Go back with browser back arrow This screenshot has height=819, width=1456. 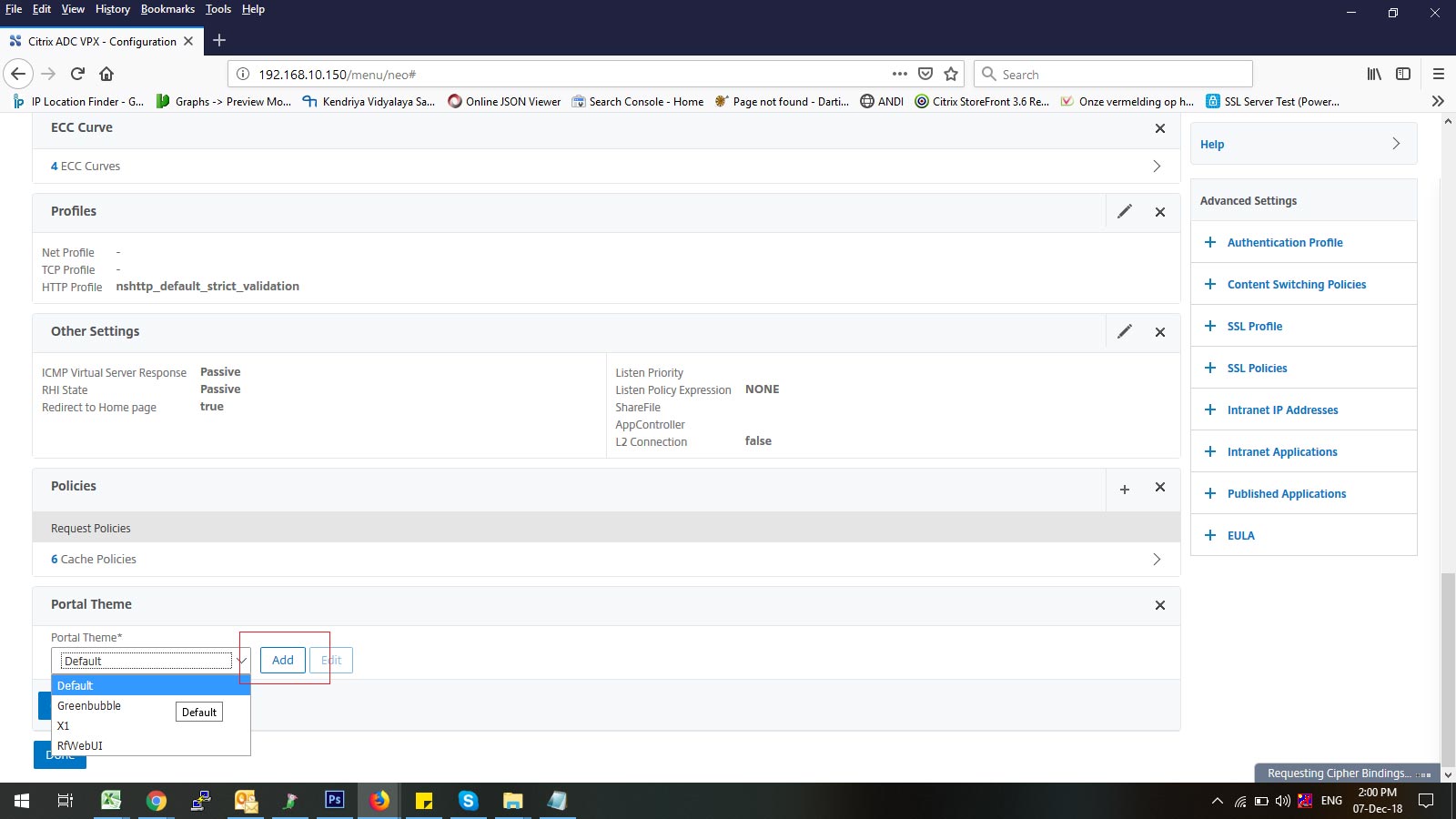pyautogui.click(x=18, y=74)
